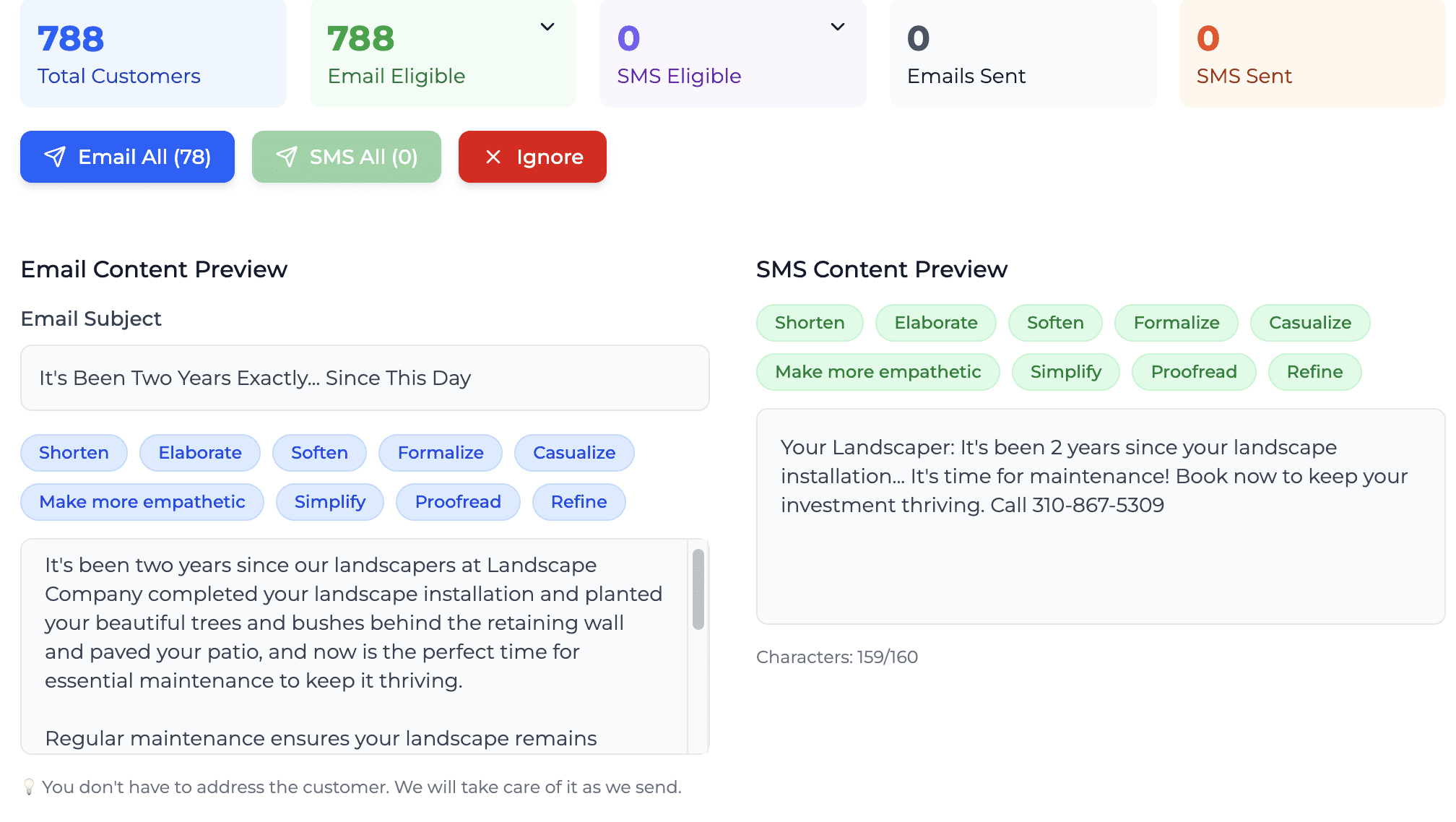Viewport: 1456px width, 822px height.
Task: Click Simplify in the SMS Content Preview
Action: 1065,371
